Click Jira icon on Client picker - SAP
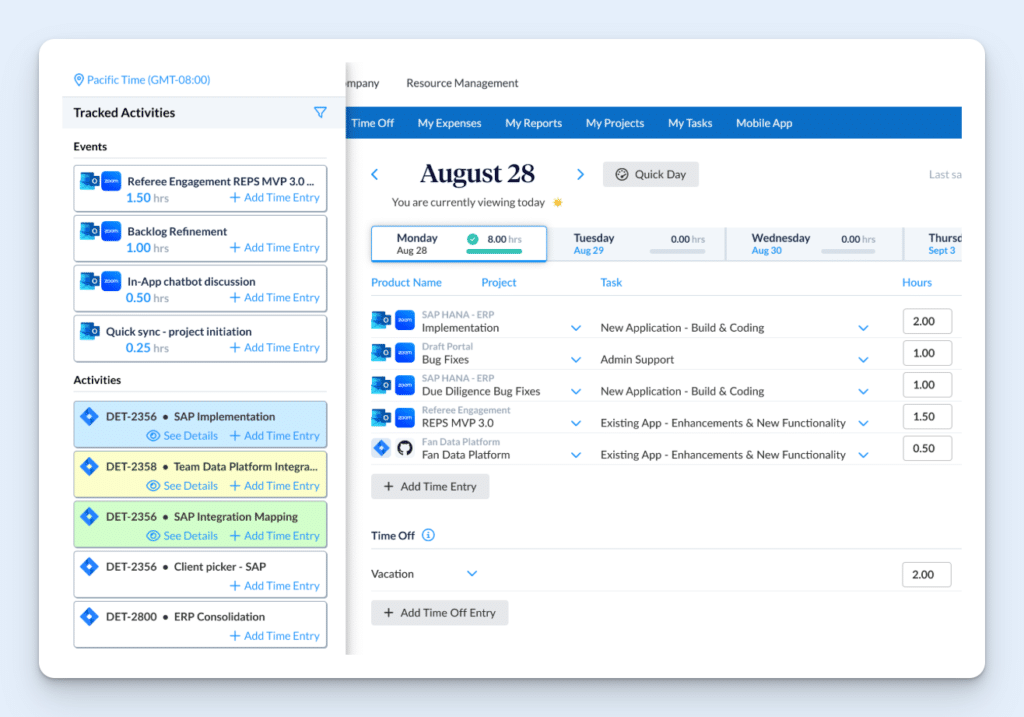 pos(89,566)
